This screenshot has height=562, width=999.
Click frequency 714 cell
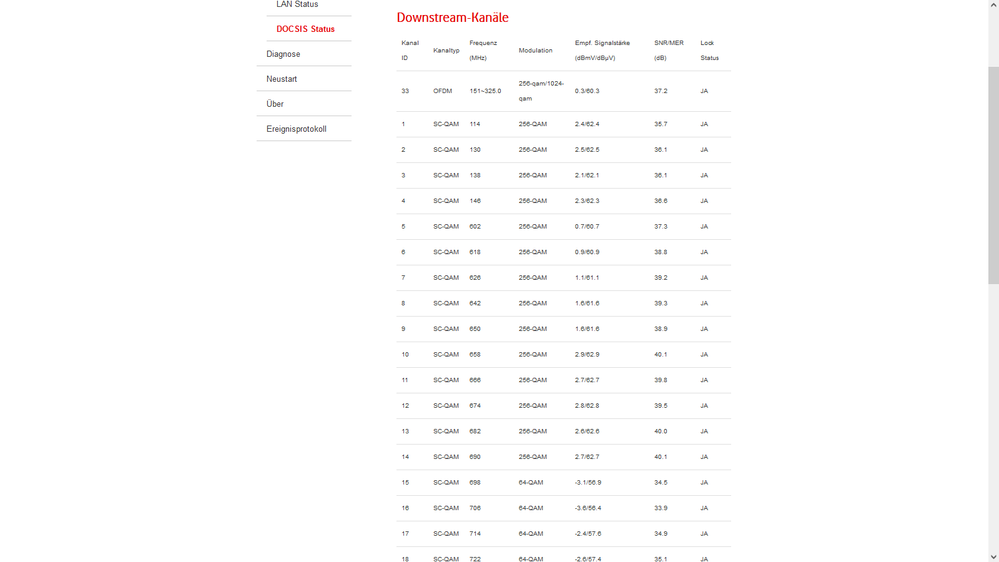click(475, 533)
